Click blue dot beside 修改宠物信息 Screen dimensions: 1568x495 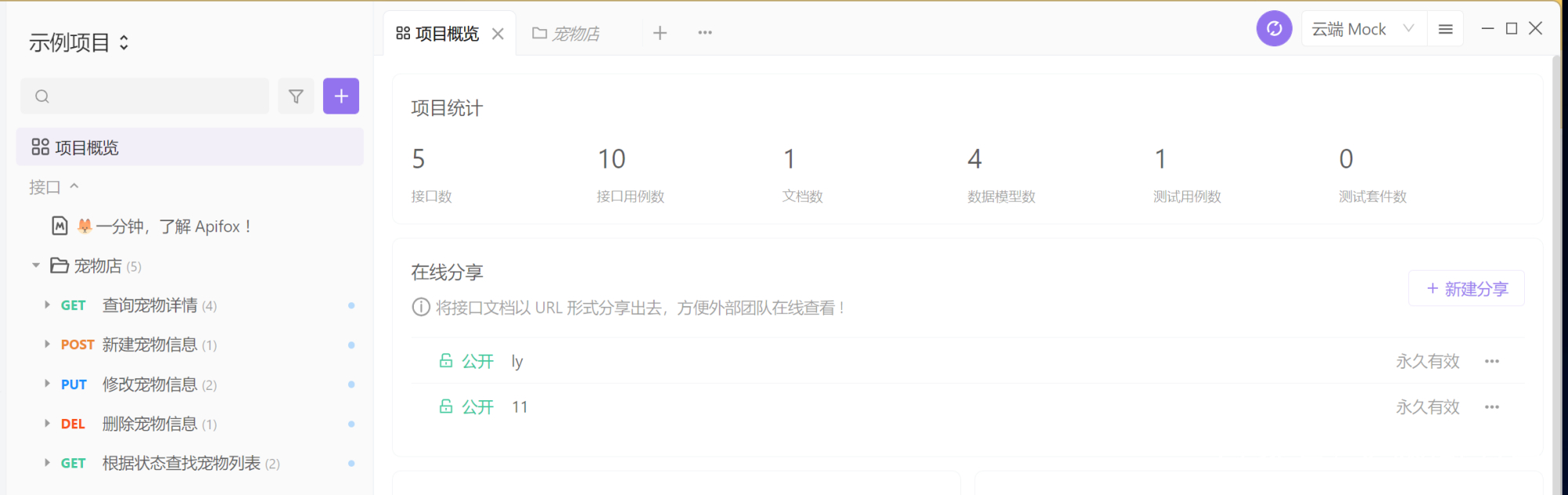click(x=351, y=384)
